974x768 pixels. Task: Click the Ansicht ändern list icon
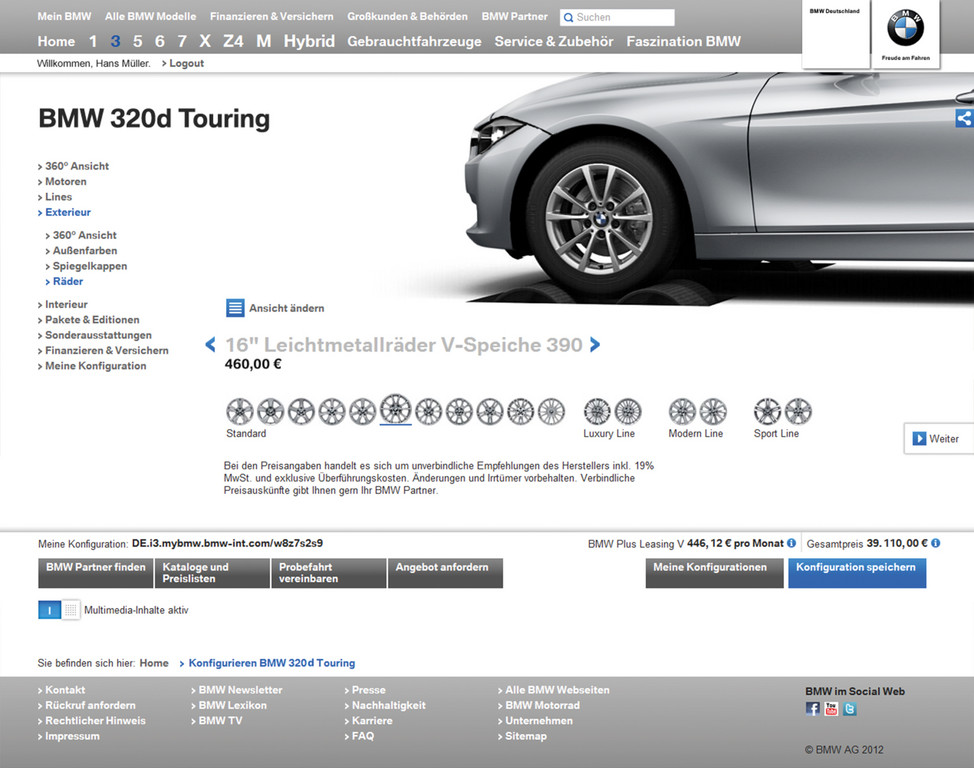[x=235, y=308]
